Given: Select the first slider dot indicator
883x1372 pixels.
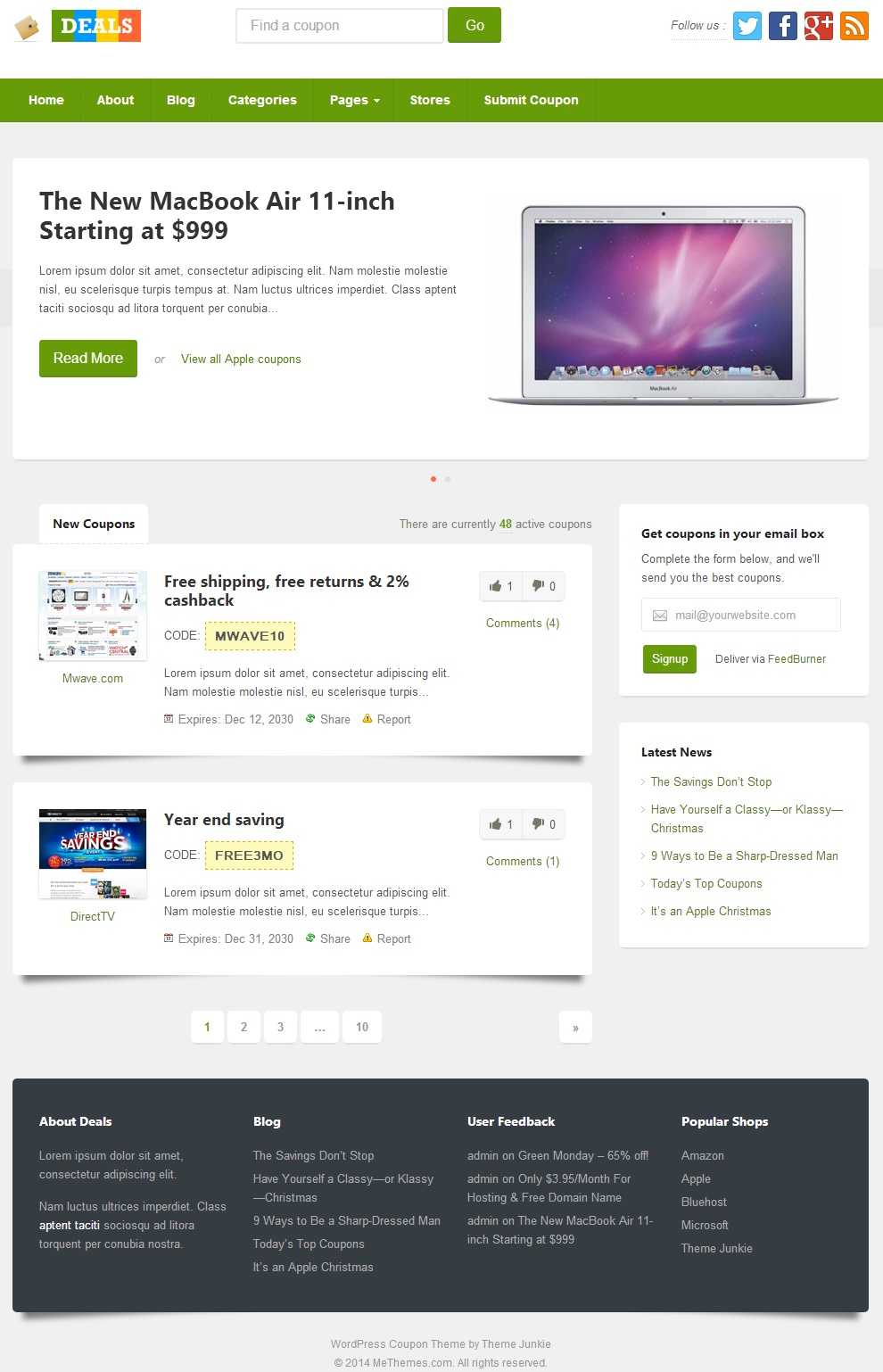Looking at the screenshot, I should (433, 479).
